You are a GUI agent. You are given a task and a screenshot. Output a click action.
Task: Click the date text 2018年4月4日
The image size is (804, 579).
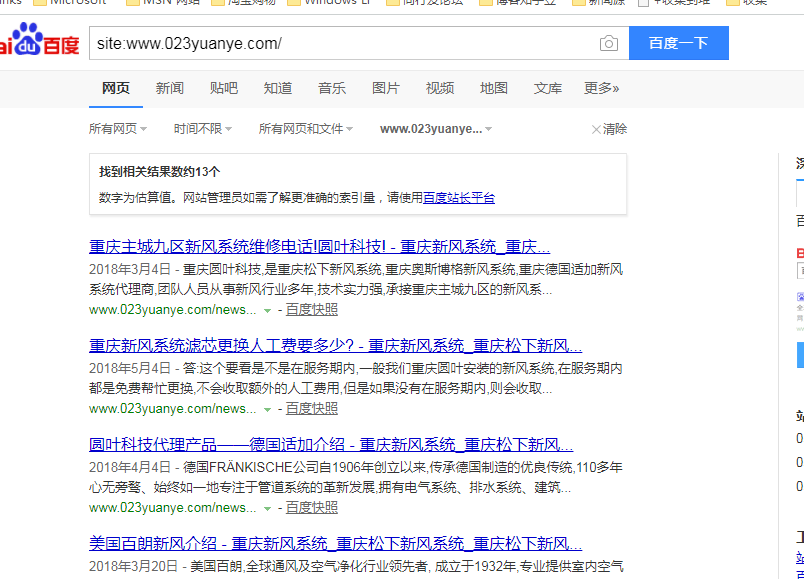130,467
